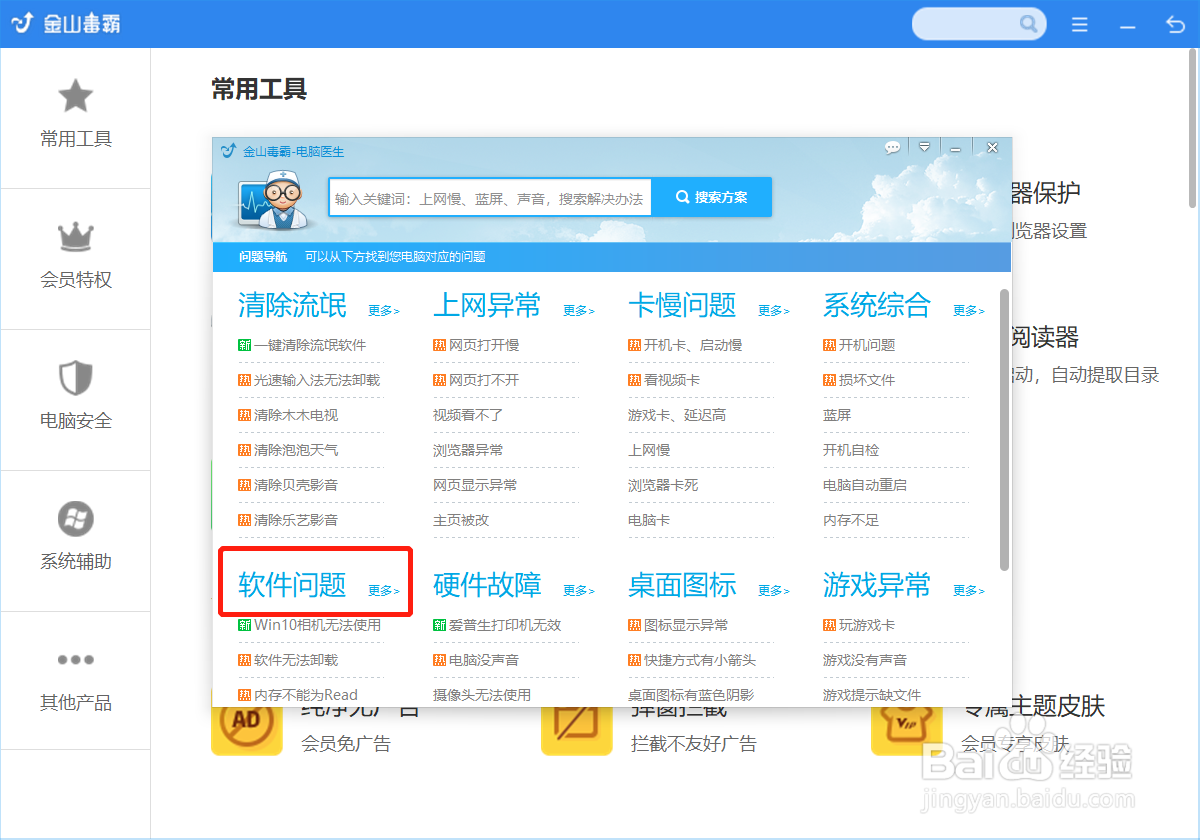Select 网页打开慢
Image resolution: width=1200 pixels, height=840 pixels.
(484, 345)
